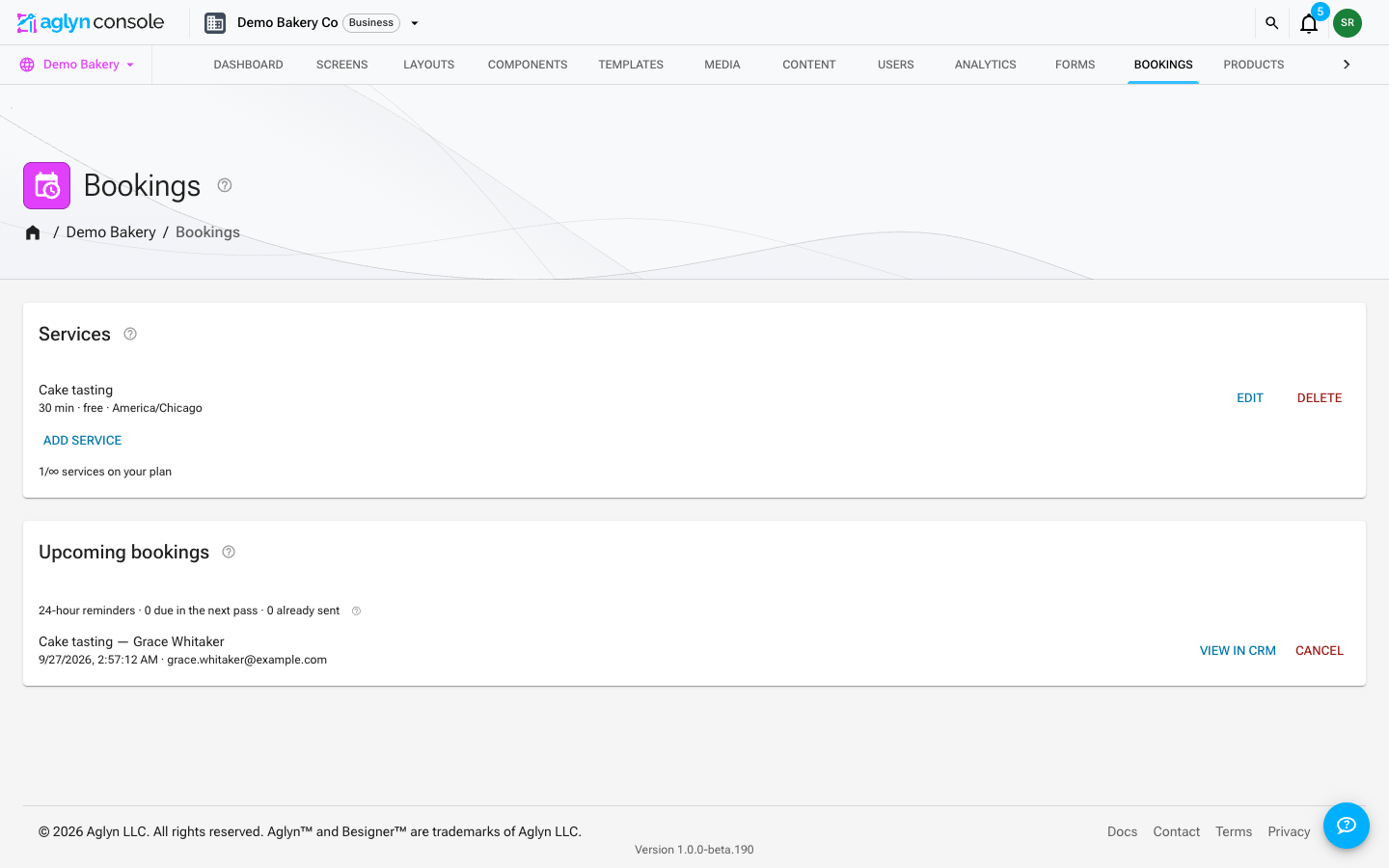
Task: Open the Users tab
Action: click(896, 65)
